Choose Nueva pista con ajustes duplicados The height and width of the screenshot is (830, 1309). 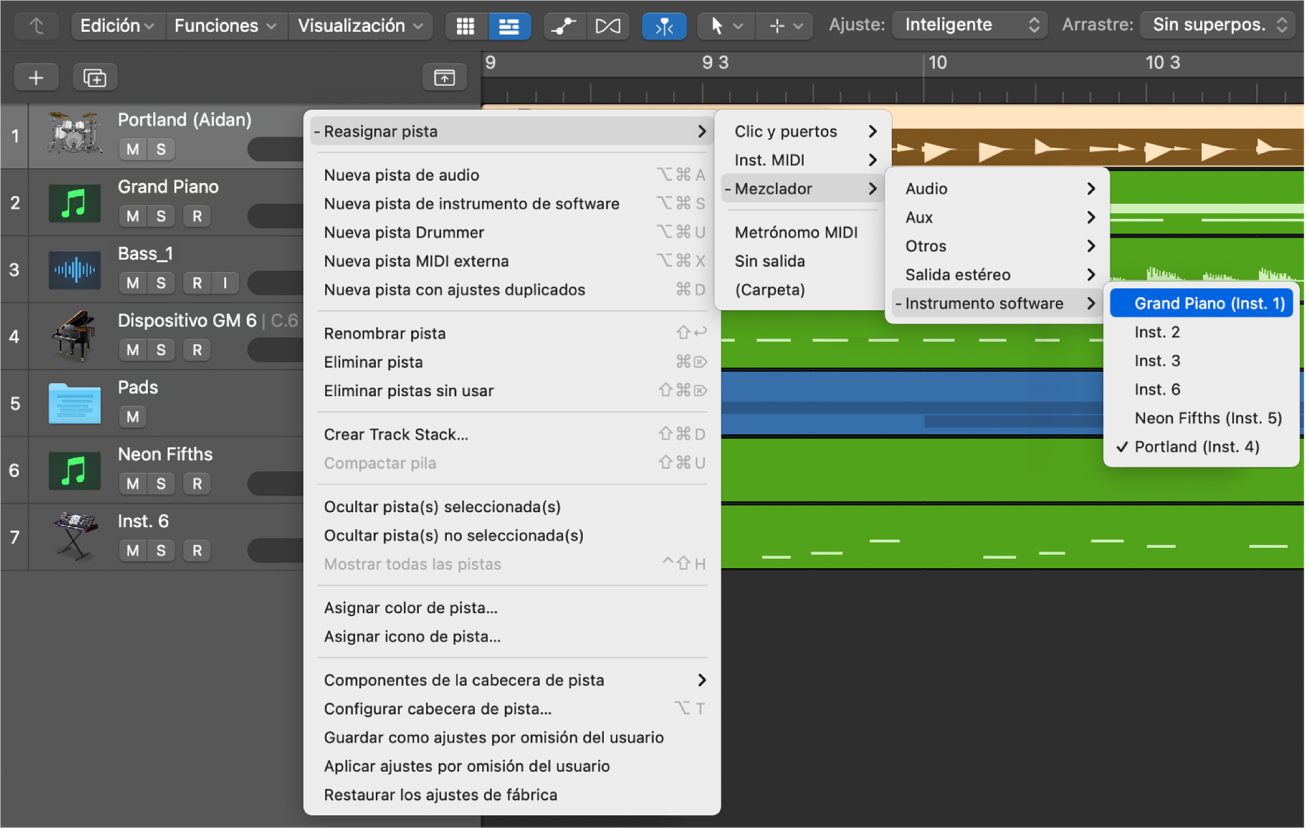tap(512, 291)
